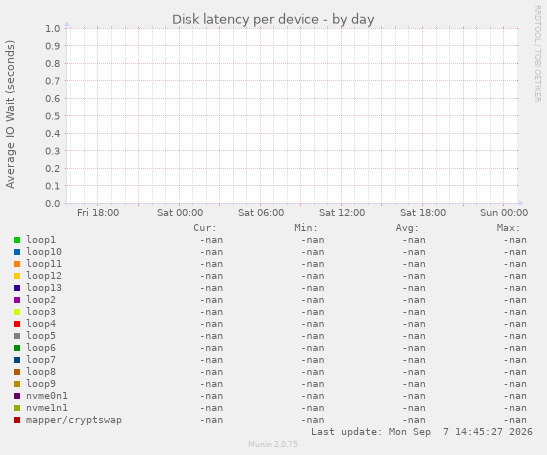The width and height of the screenshot is (547, 455).
Task: Select the nvme1n1 device label
Action: pyautogui.click(x=47, y=408)
